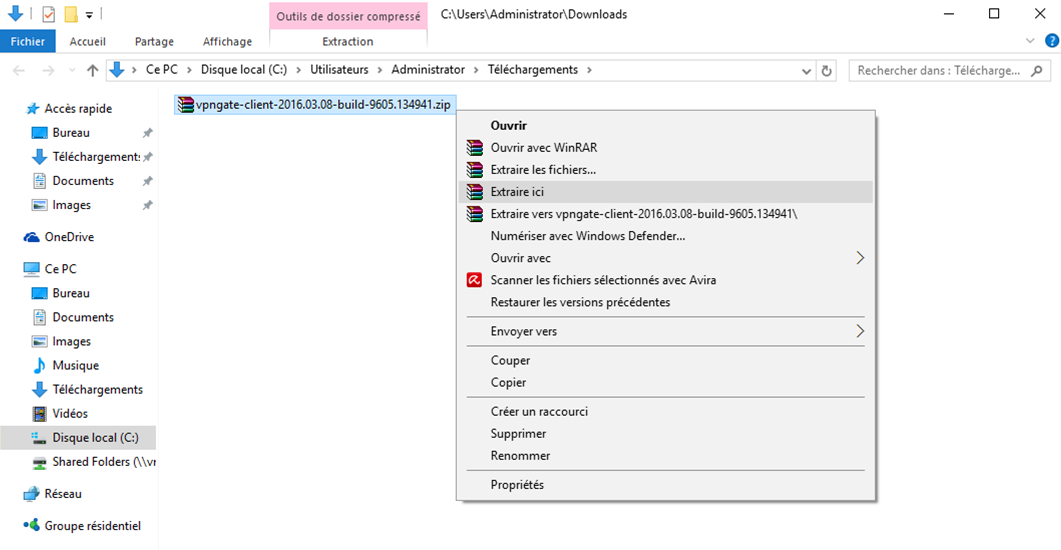The width and height of the screenshot is (1061, 550).
Task: Click the Réseau icon in the sidebar
Action: coord(31,494)
